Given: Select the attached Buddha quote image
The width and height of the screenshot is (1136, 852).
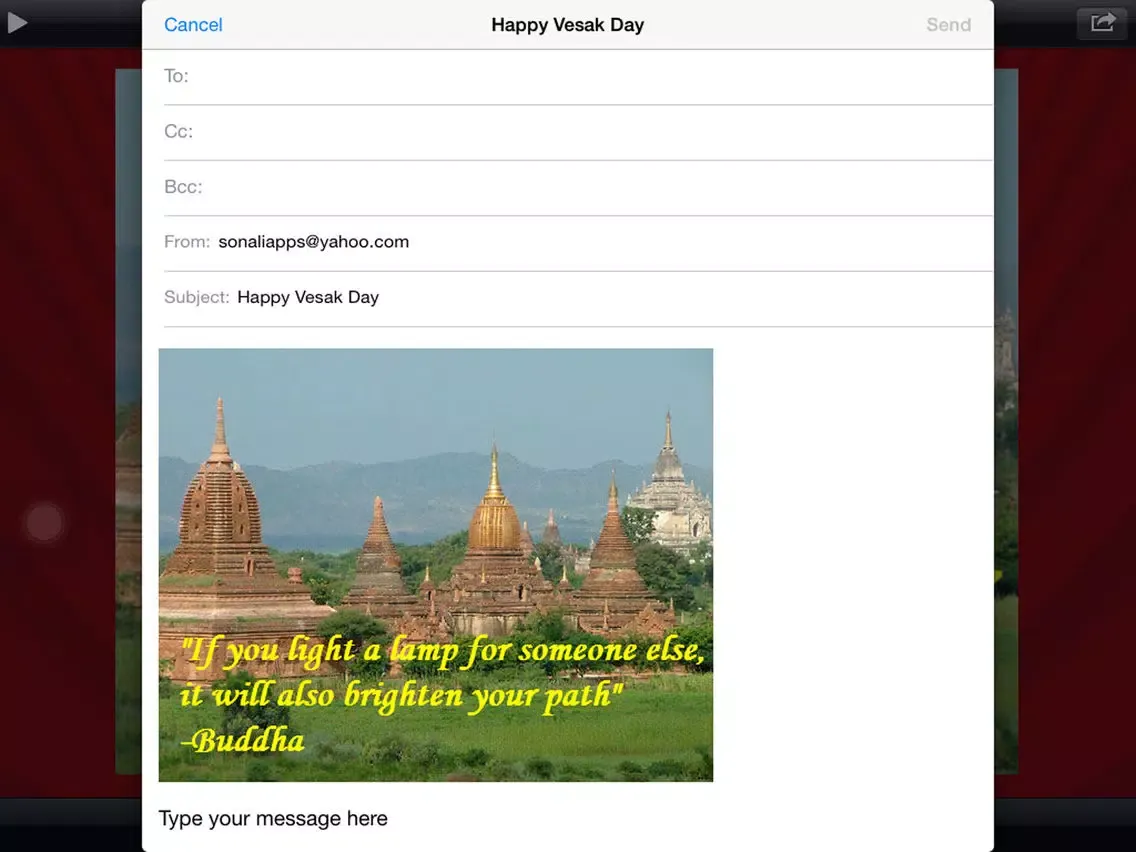Looking at the screenshot, I should point(435,565).
